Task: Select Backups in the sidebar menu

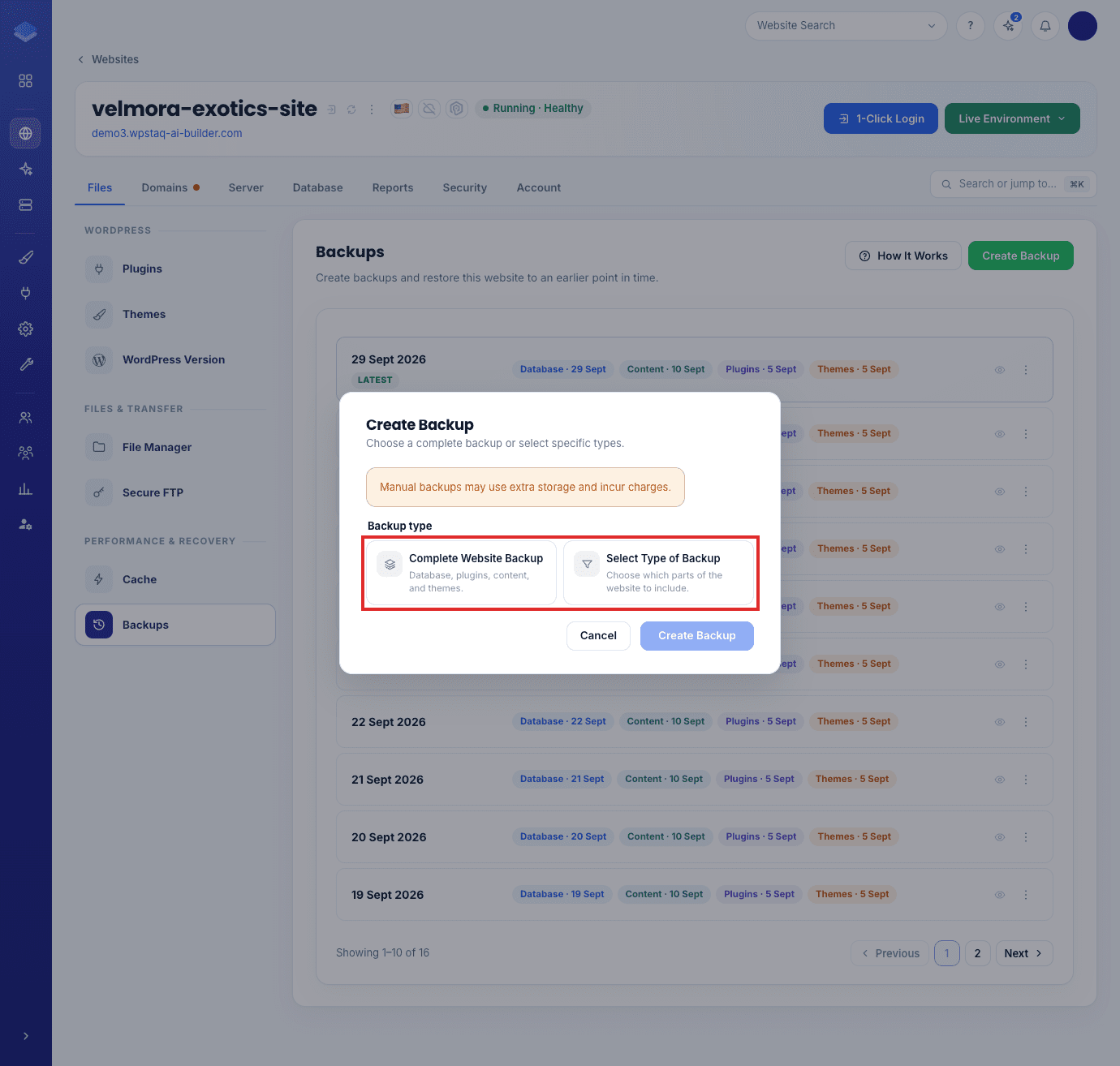Action: pos(175,625)
